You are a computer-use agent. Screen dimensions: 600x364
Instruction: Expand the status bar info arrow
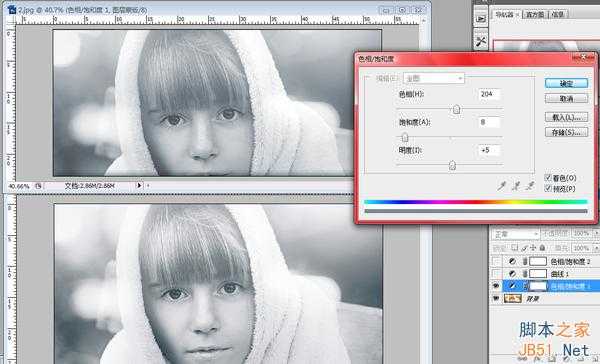[x=139, y=186]
